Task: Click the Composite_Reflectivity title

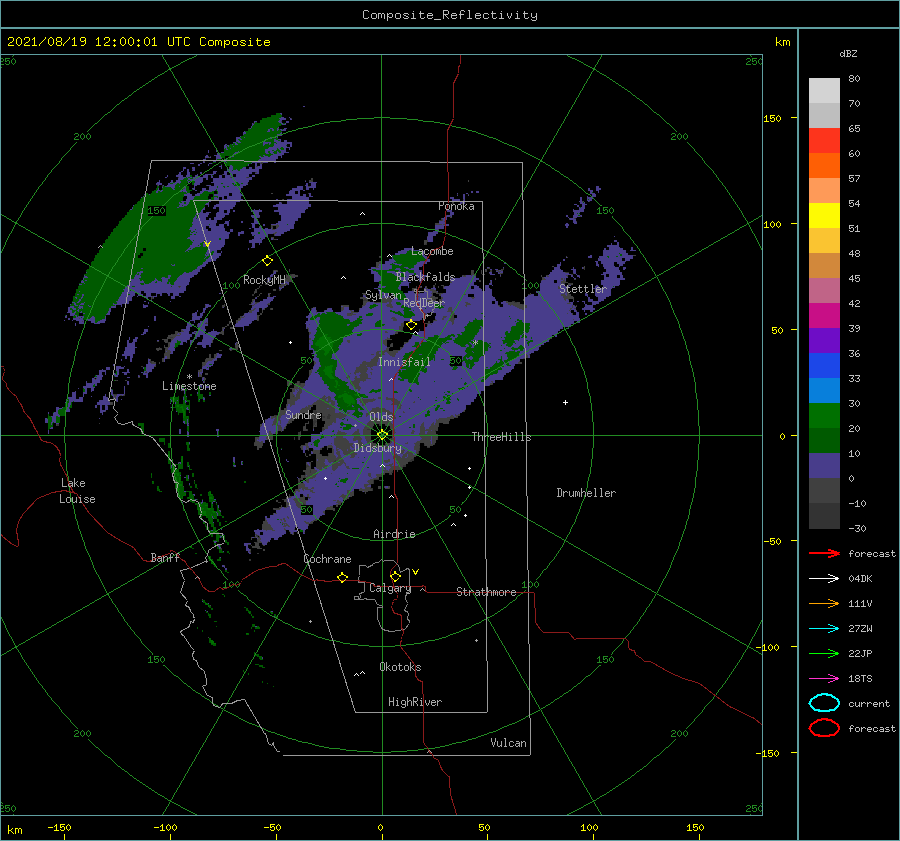Action: 449,15
